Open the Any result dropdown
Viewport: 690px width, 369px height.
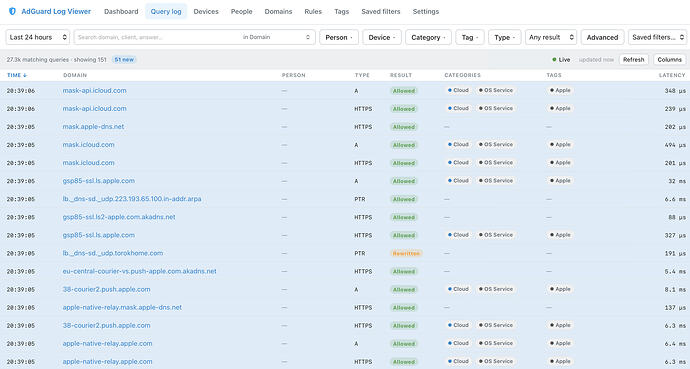click(x=551, y=37)
